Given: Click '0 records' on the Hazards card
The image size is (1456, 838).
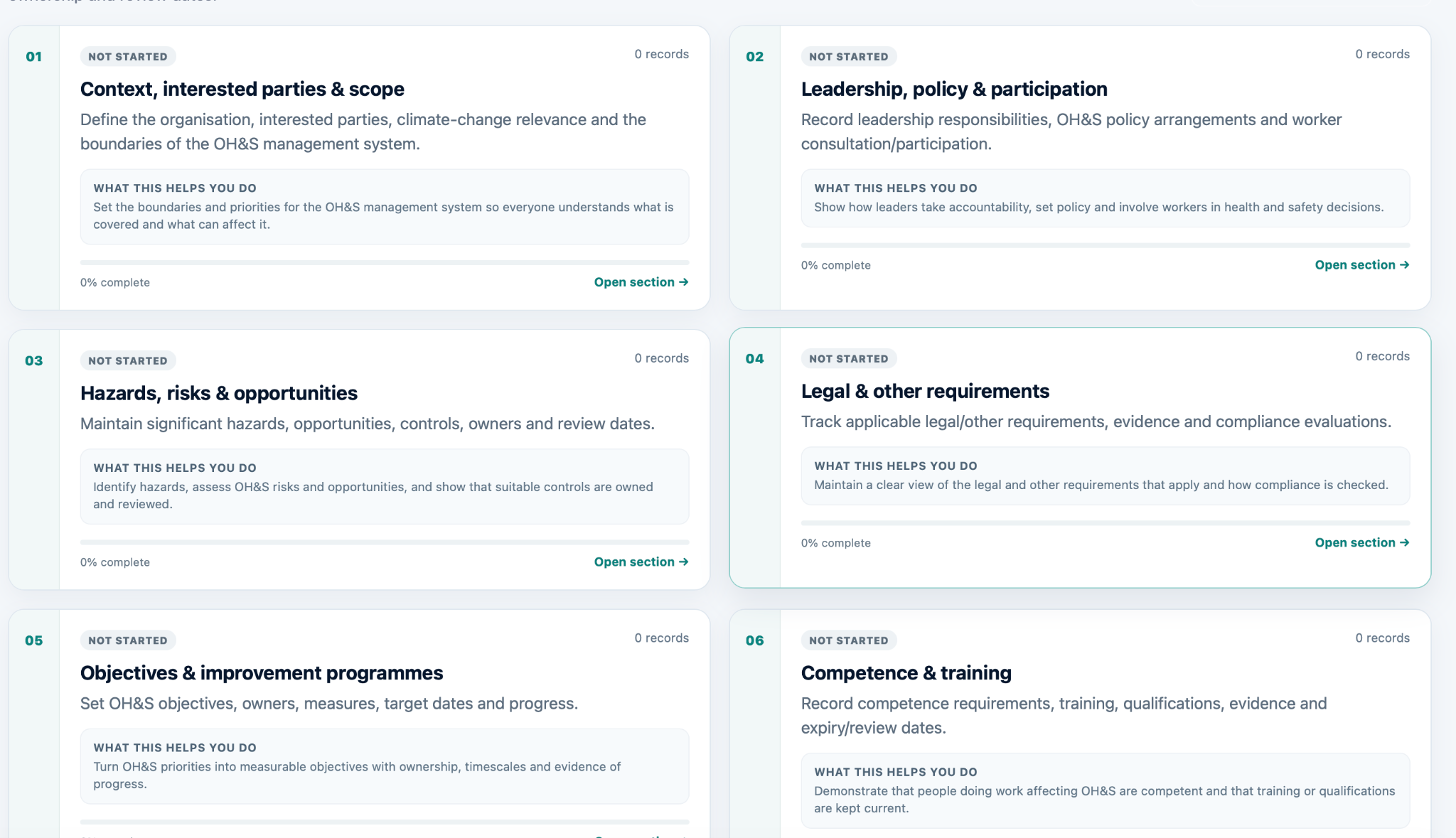Looking at the screenshot, I should 661,358.
